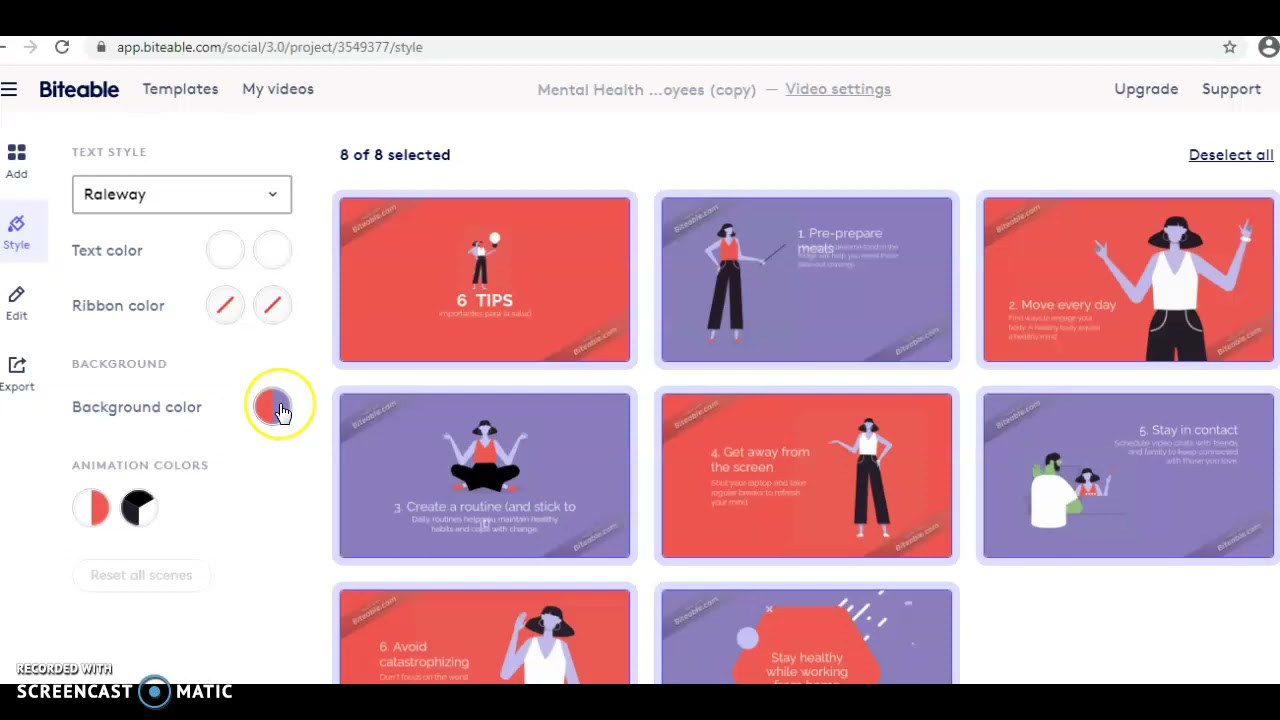Switch to the Edit sidebar tab
The height and width of the screenshot is (720, 1280).
(16, 303)
